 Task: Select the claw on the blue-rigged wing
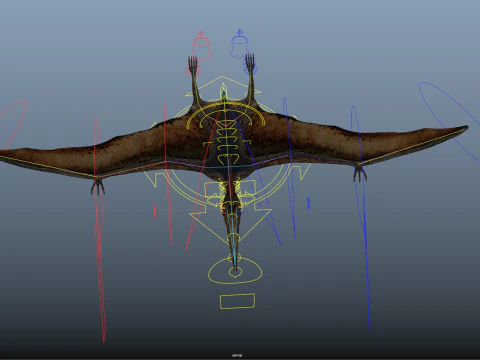click(x=360, y=173)
